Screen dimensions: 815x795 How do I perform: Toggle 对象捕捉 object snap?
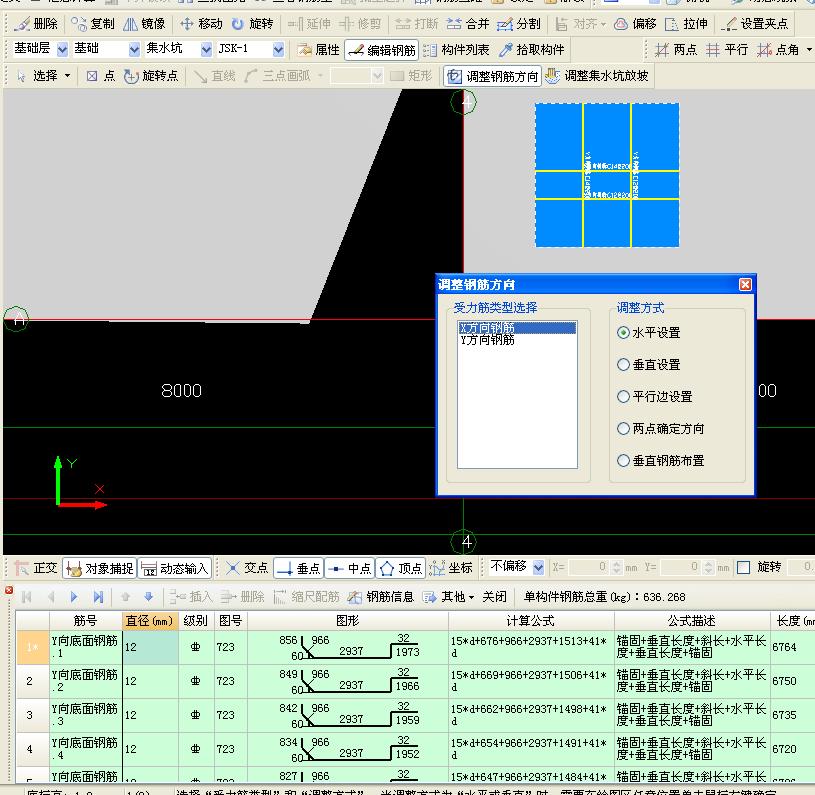pos(99,568)
